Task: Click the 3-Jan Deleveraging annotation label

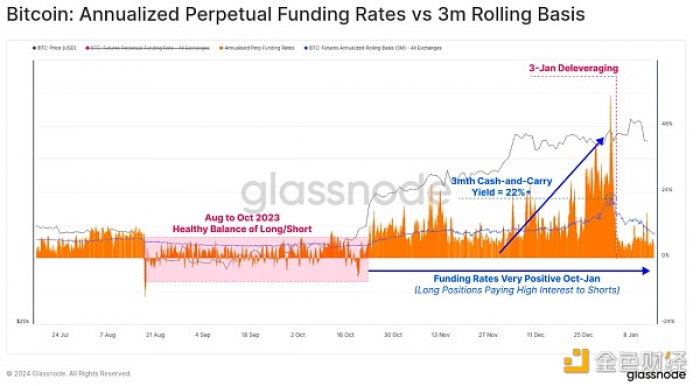Action: (x=574, y=68)
